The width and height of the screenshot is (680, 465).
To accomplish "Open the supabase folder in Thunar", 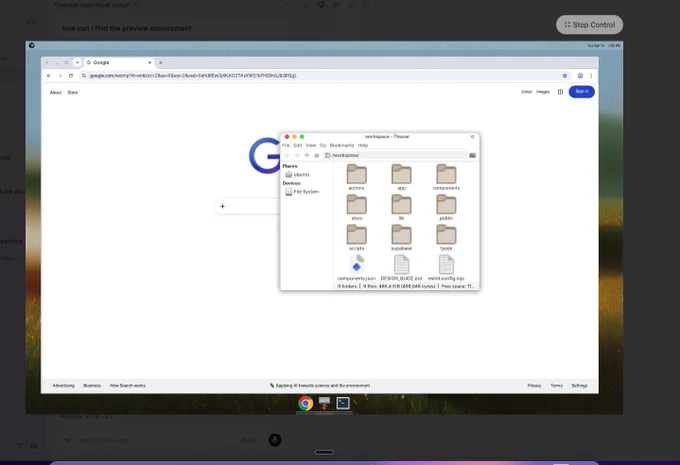I will coord(401,237).
